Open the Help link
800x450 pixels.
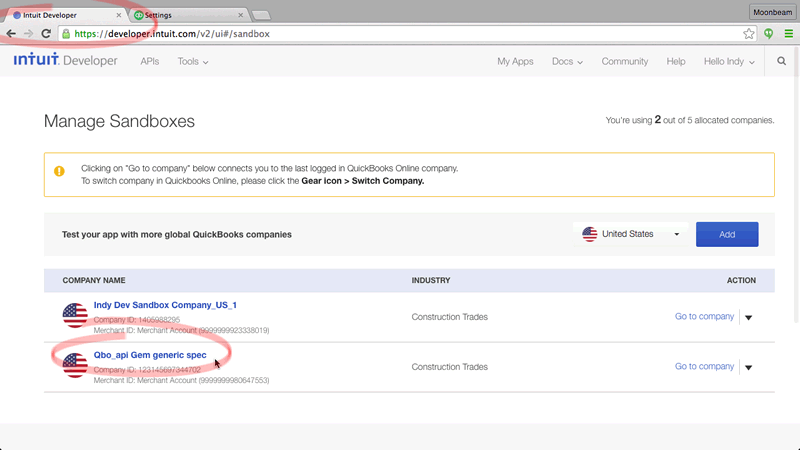click(676, 61)
